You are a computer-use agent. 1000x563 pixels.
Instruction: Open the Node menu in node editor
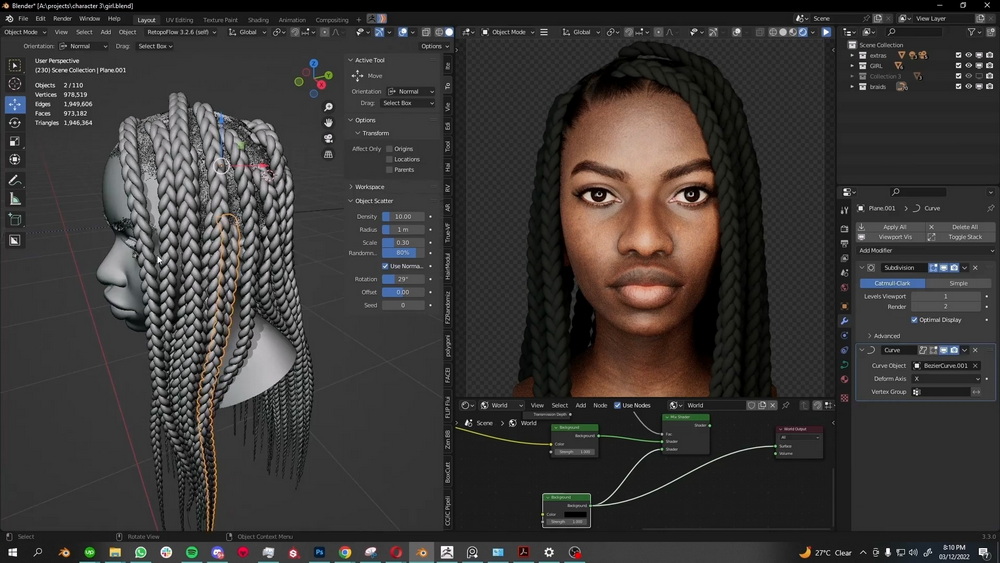600,405
